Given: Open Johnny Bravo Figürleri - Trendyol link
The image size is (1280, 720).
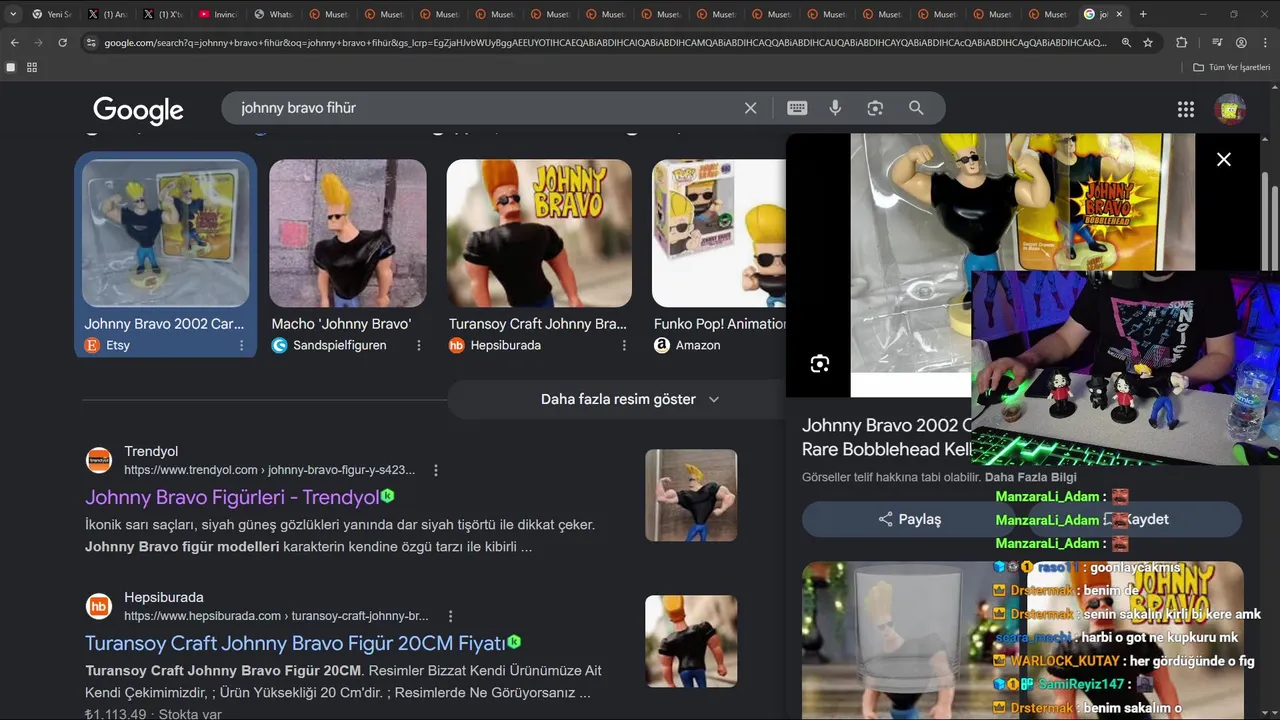Looking at the screenshot, I should pyautogui.click(x=232, y=497).
